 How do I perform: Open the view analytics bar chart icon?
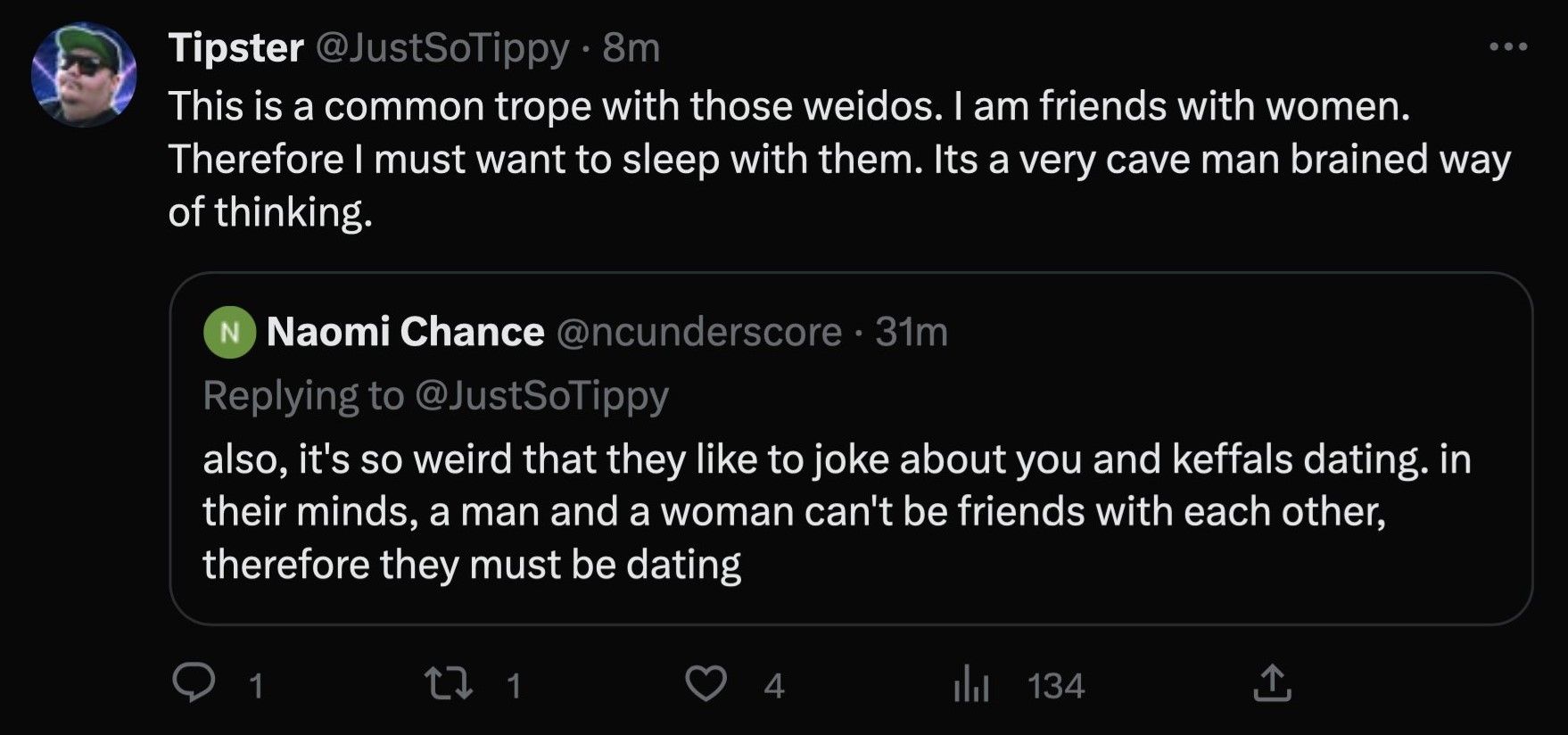coord(971,685)
